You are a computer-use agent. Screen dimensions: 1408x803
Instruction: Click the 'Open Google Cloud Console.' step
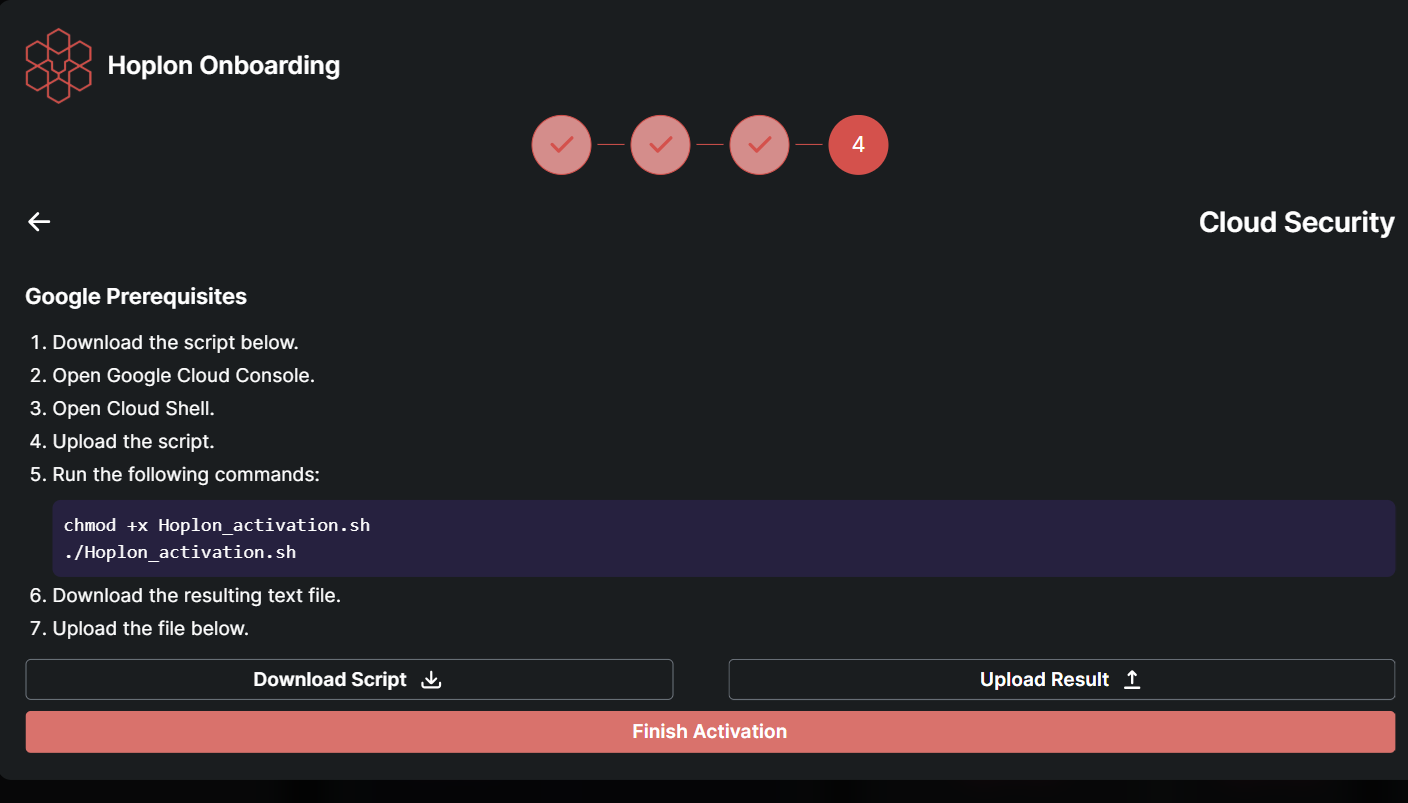point(183,376)
